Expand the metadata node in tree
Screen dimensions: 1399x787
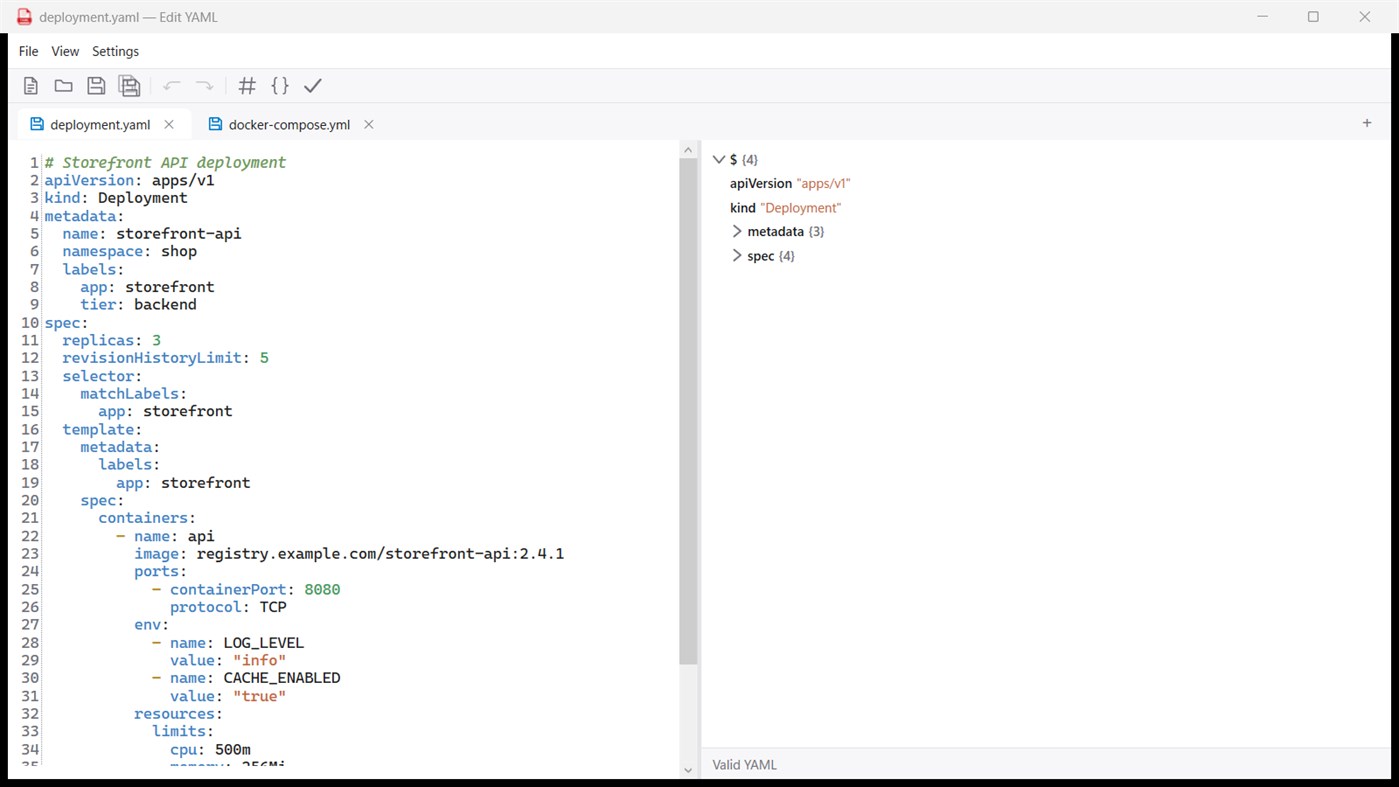point(737,232)
